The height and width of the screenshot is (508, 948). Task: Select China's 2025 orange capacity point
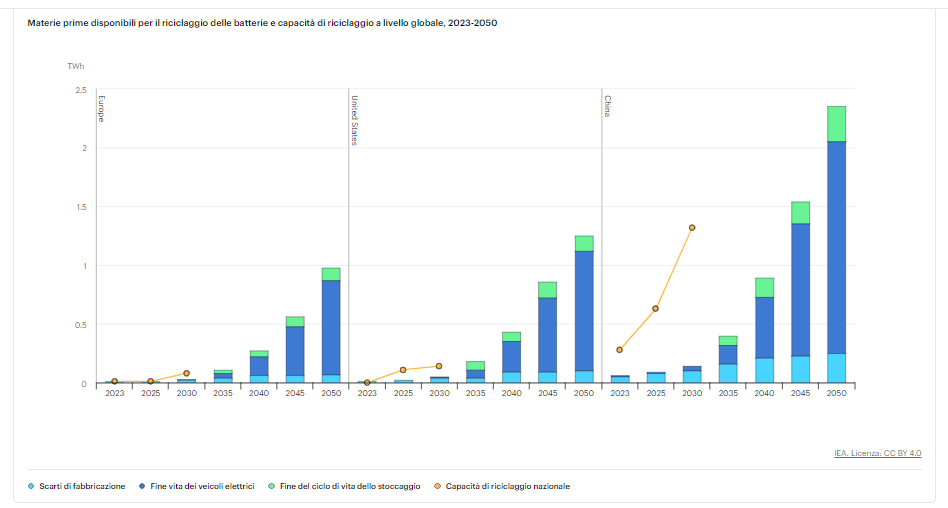(x=656, y=309)
